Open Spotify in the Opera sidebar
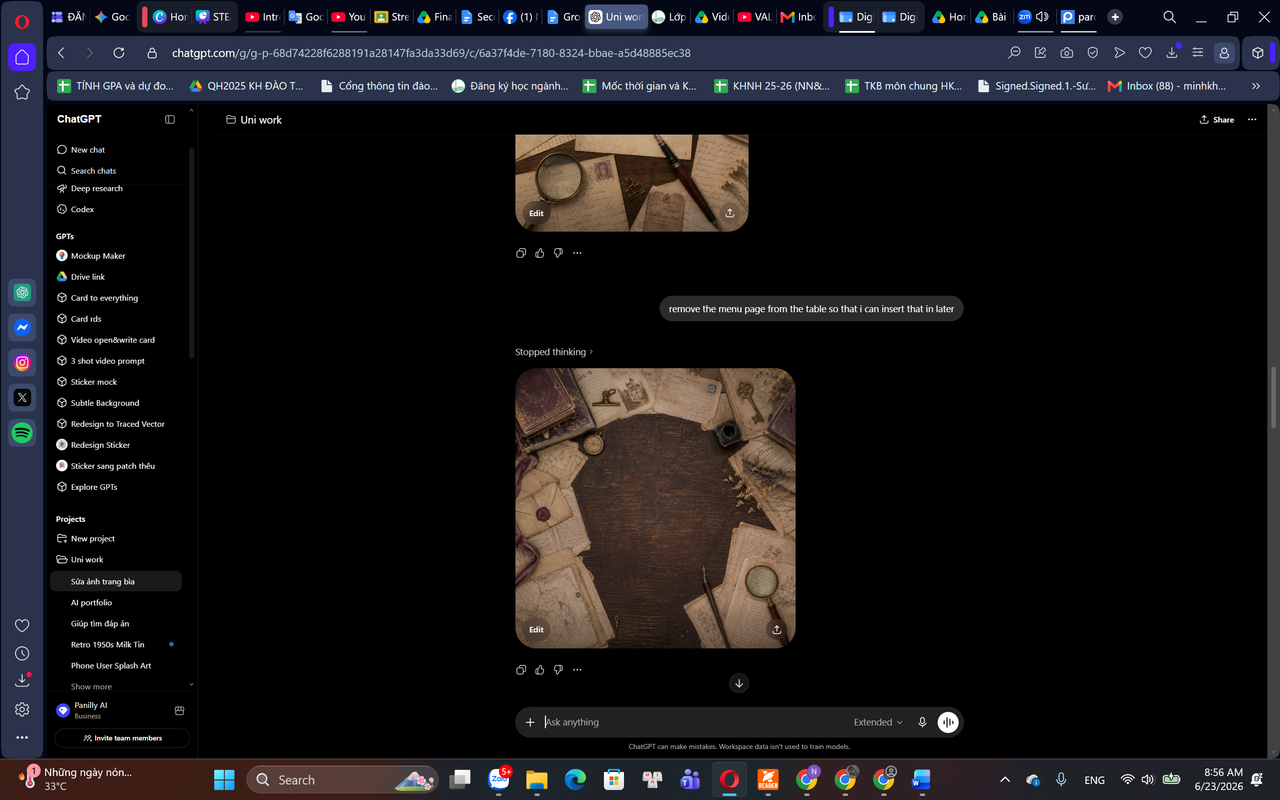The image size is (1280, 800). click(22, 433)
